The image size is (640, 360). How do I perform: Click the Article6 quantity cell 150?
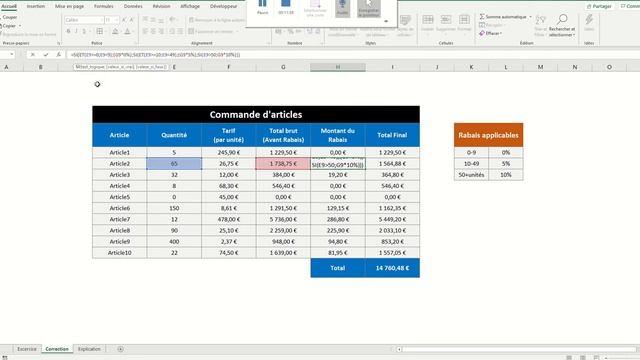click(174, 208)
